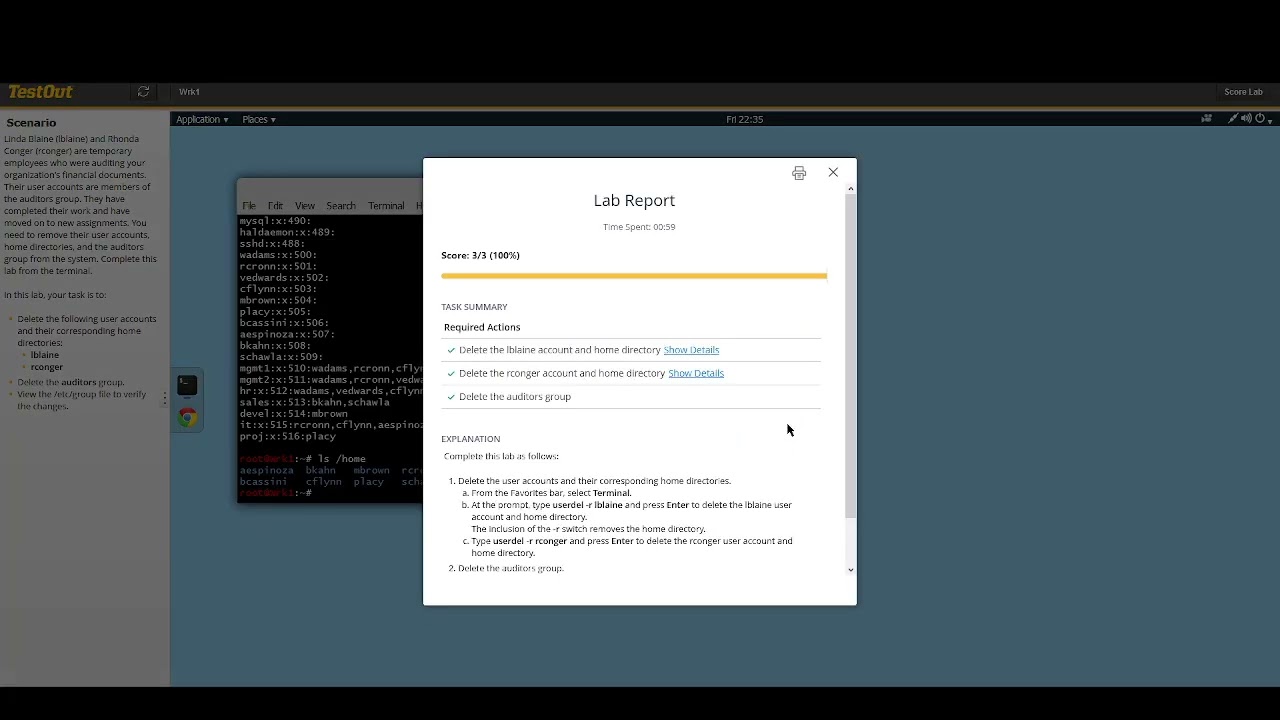Open the Places menu

[x=258, y=119]
